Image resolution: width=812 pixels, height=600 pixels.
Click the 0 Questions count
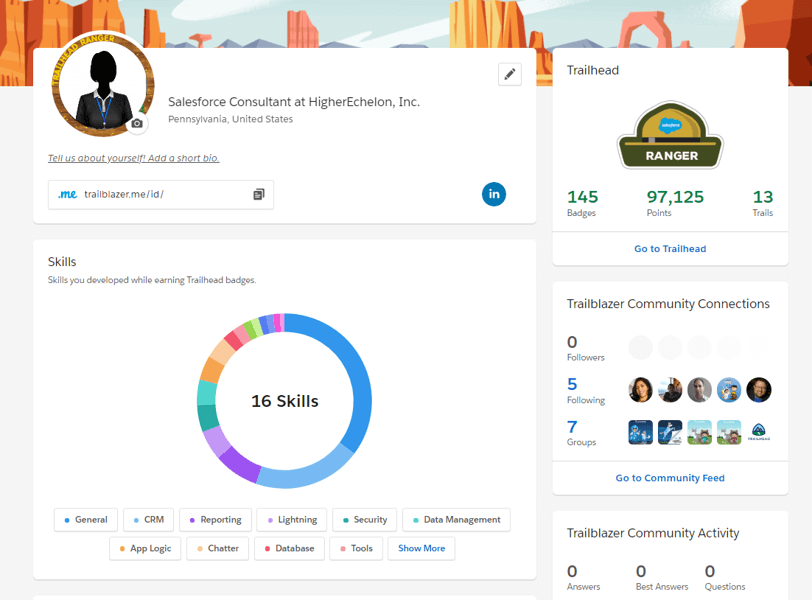click(709, 571)
